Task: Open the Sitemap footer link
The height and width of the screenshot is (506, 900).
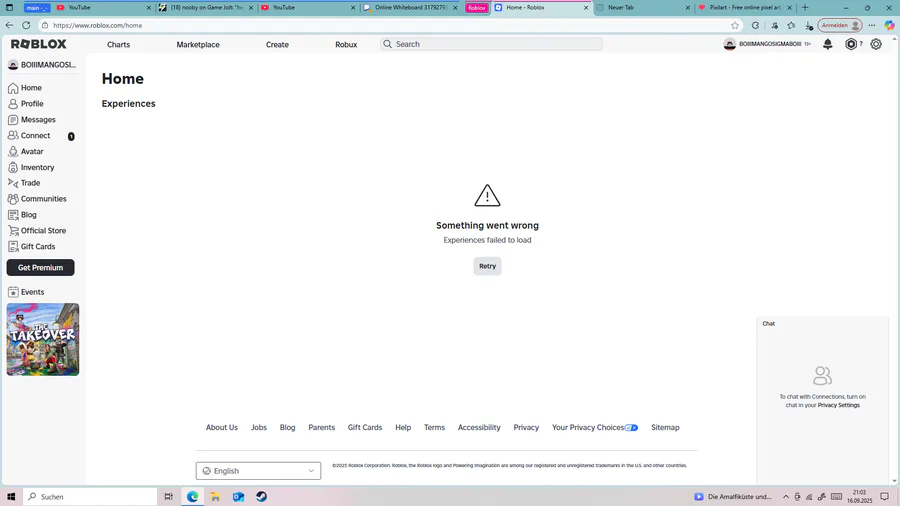Action: click(x=665, y=427)
